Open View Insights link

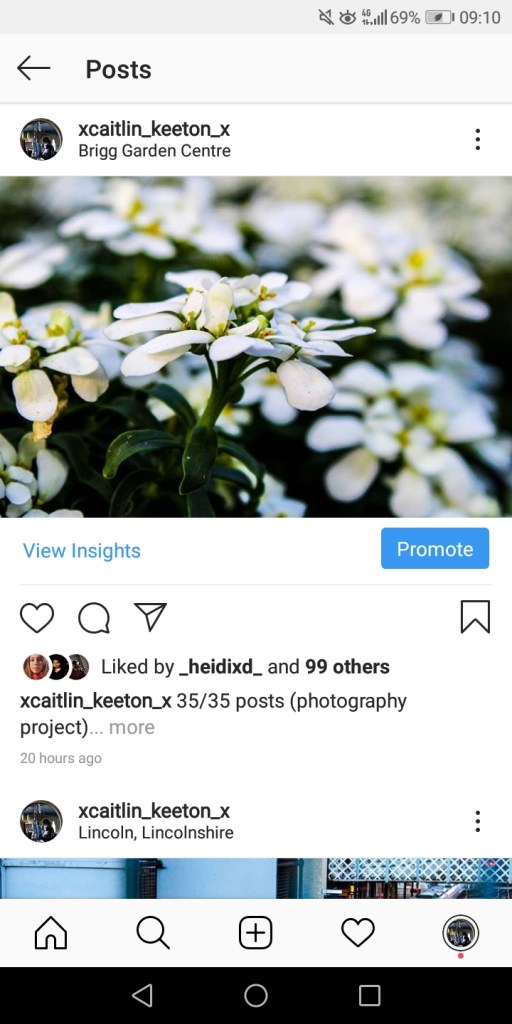[82, 551]
